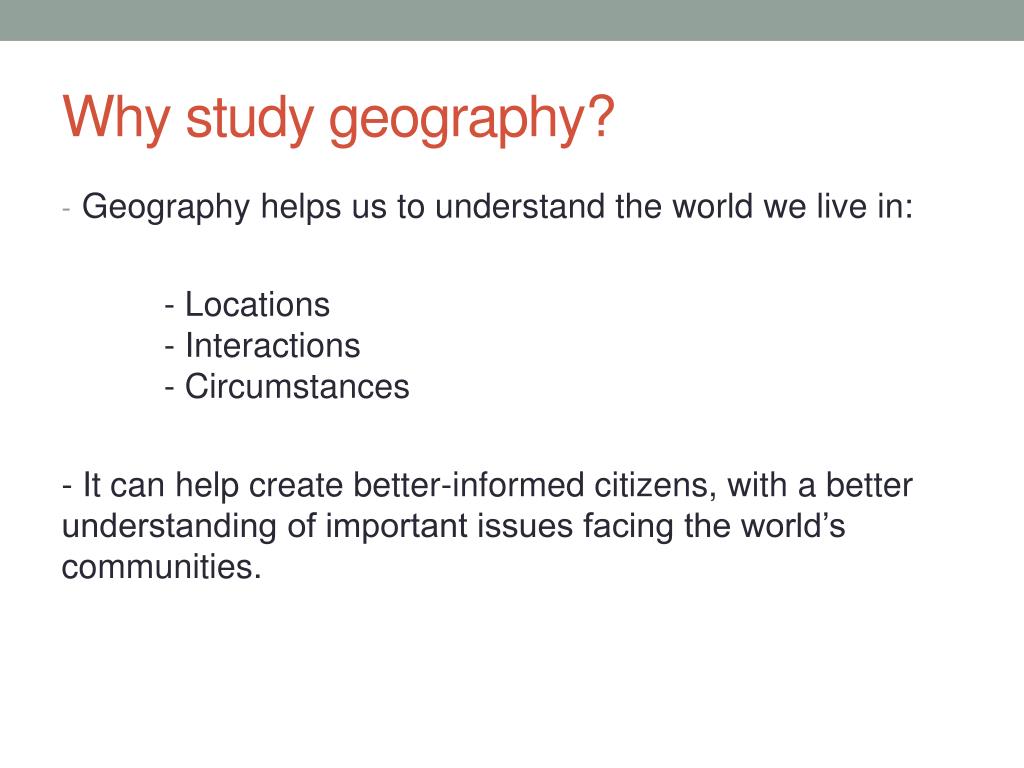Click the '- Circumstances' bullet
Image resolution: width=1024 pixels, height=768 pixels.
click(287, 387)
